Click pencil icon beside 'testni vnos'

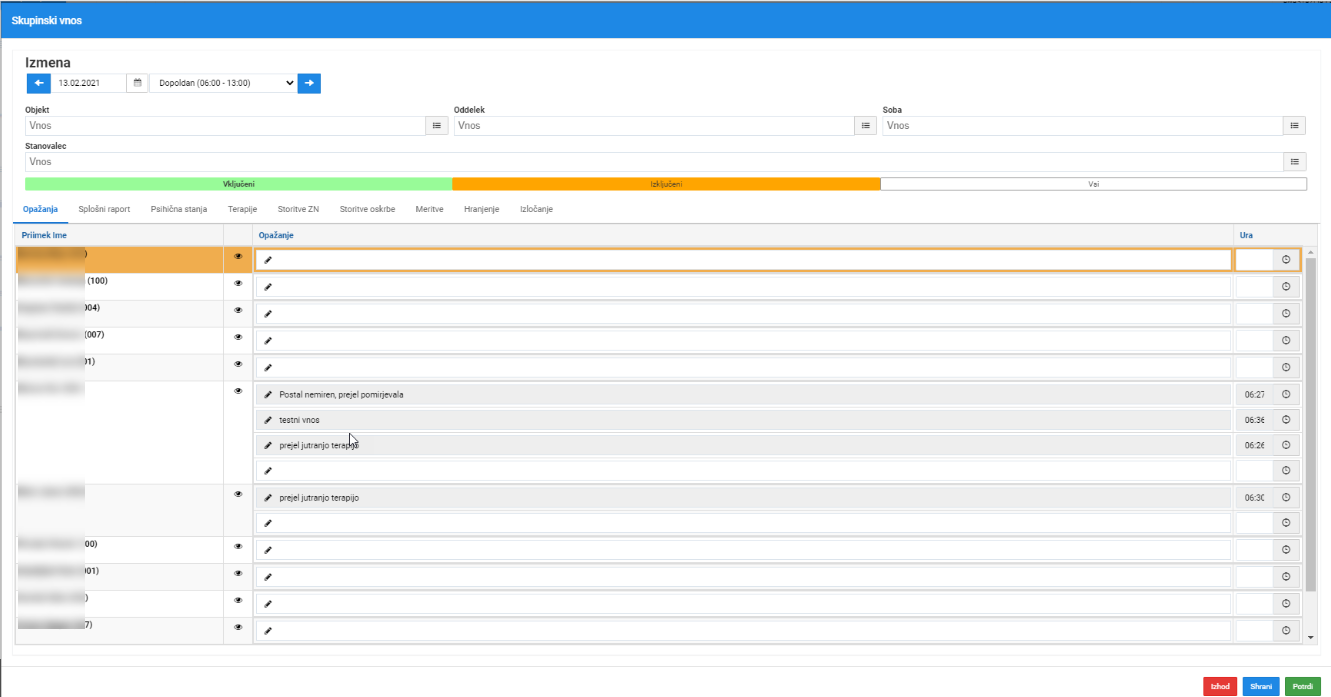[x=268, y=420]
